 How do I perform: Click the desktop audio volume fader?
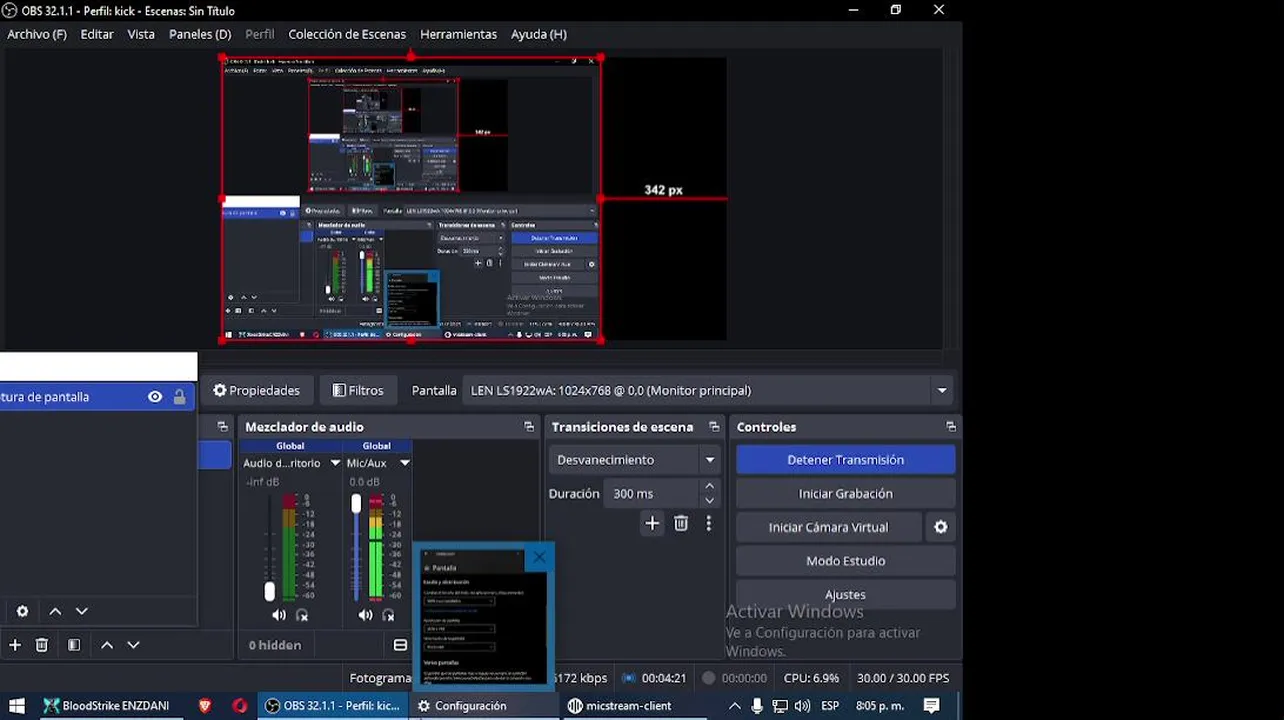(269, 591)
